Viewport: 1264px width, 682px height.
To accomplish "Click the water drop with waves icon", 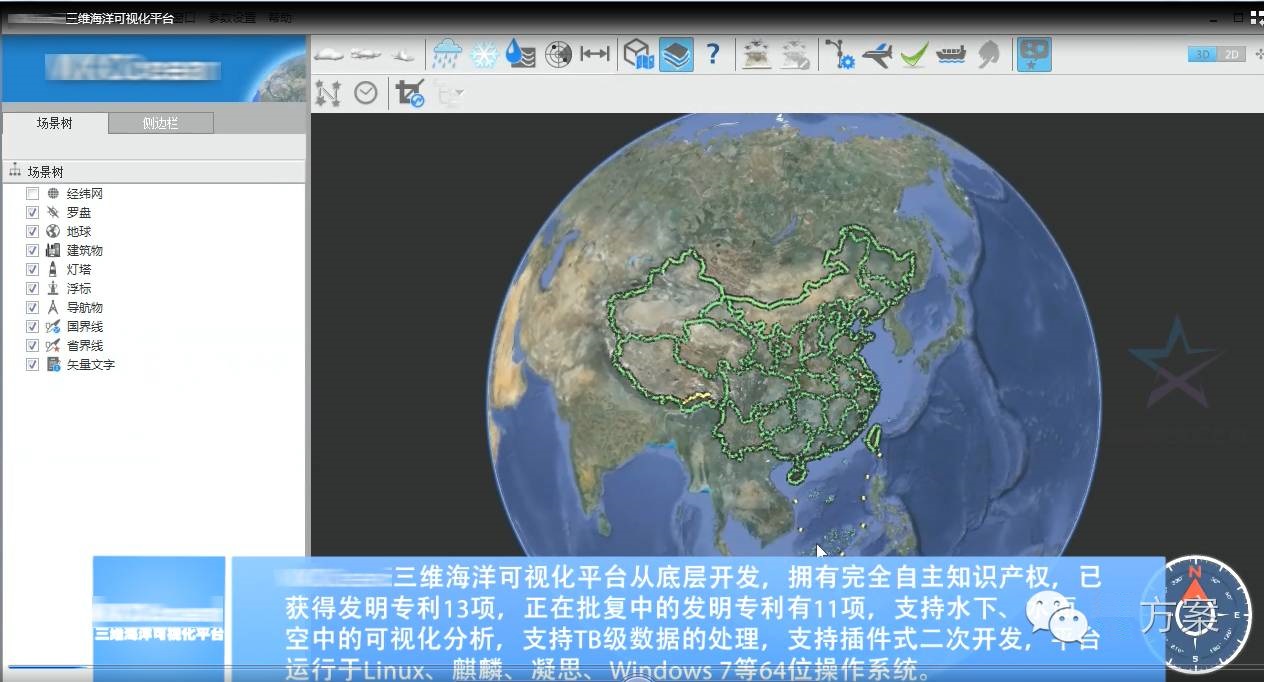I will tap(520, 54).
